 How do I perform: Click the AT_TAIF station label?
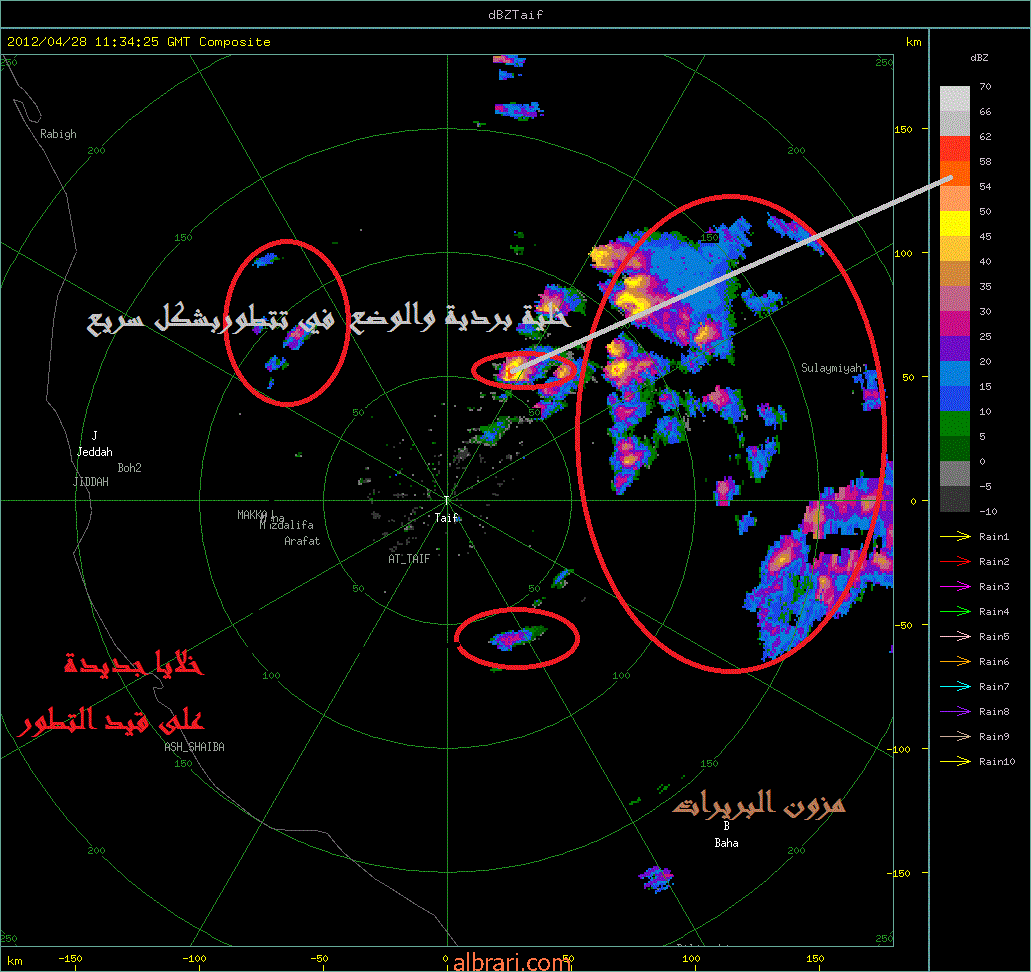tap(409, 559)
